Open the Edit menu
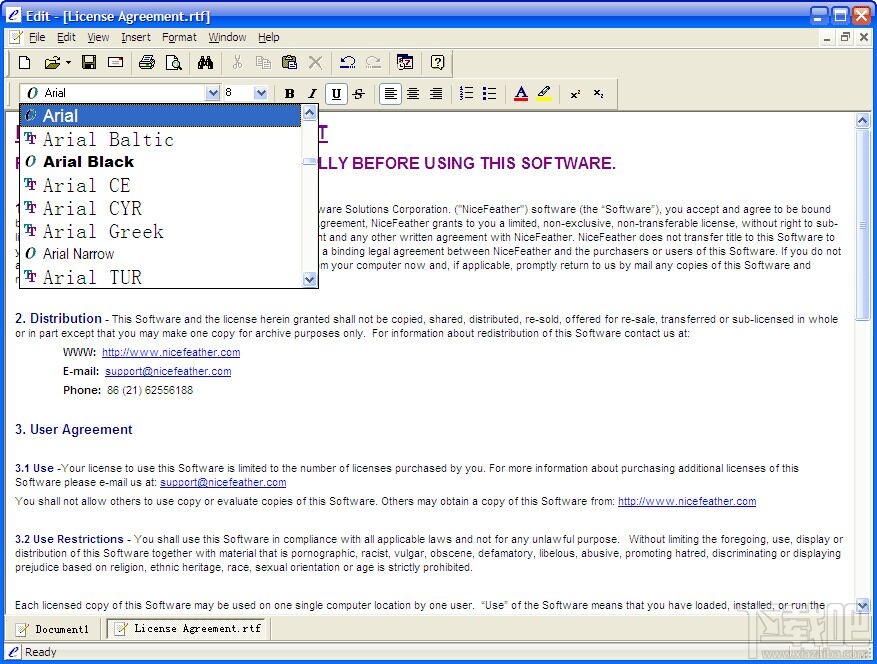Screen dimensions: 877x664 (x=66, y=37)
